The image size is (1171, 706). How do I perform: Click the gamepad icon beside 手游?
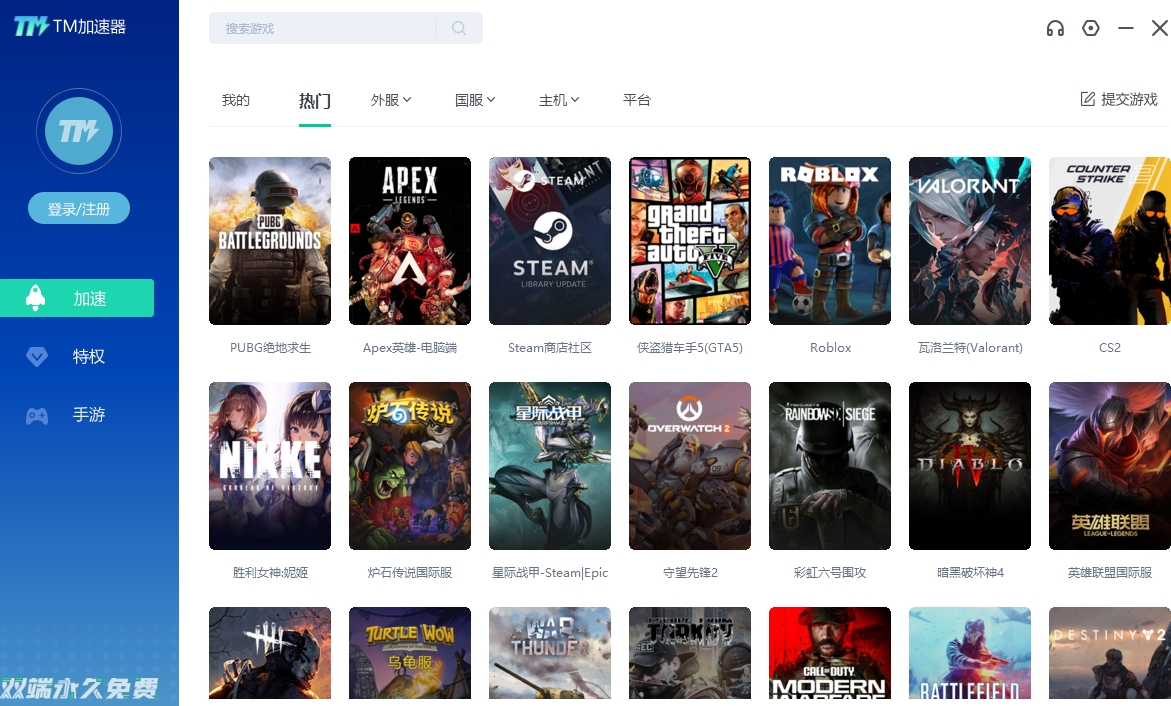click(x=37, y=415)
